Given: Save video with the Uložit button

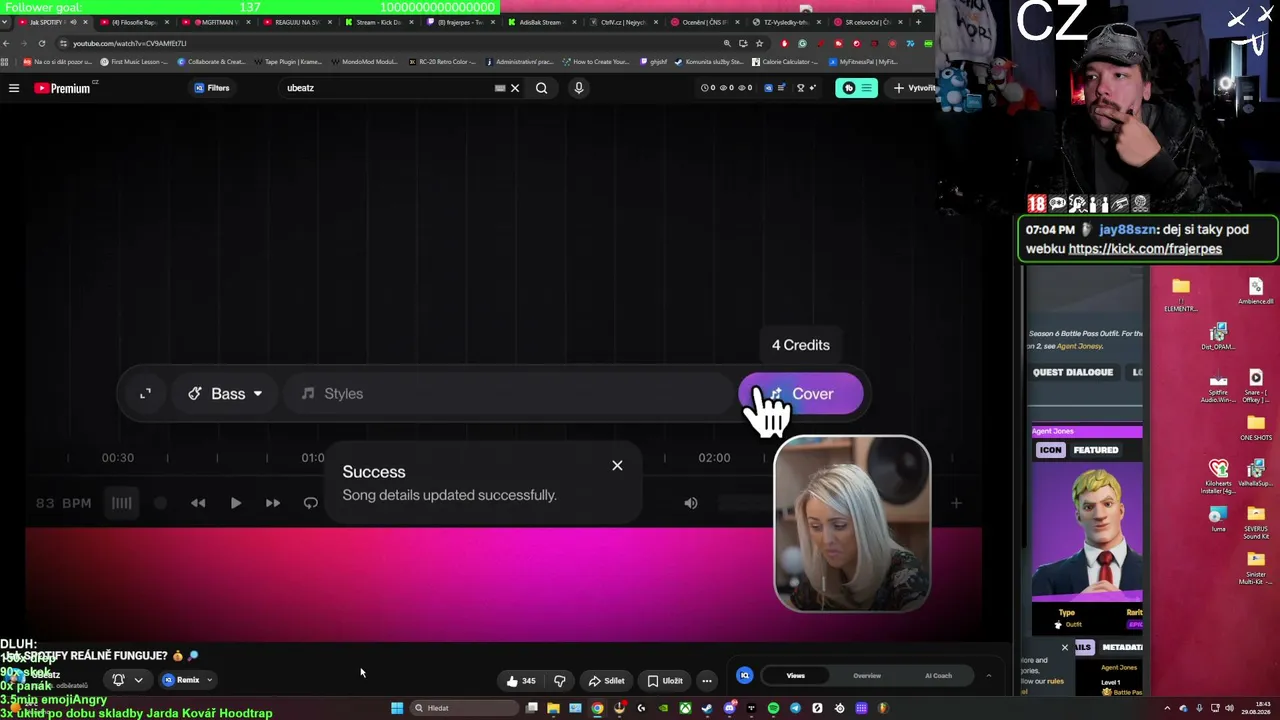Looking at the screenshot, I should 665,681.
